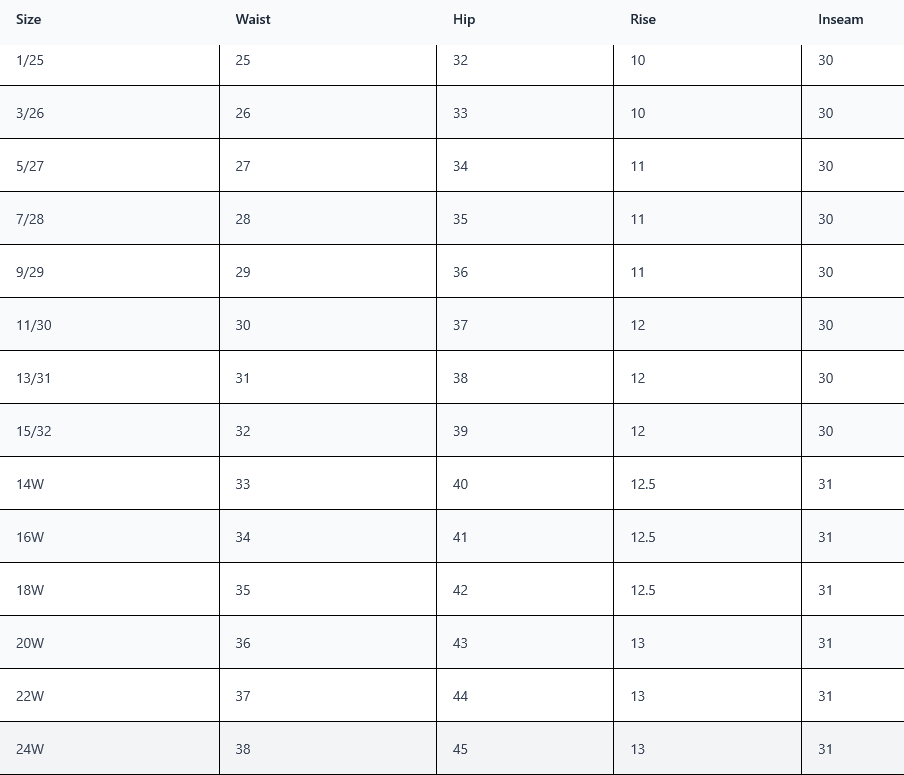Image resolution: width=904 pixels, height=775 pixels.
Task: Select the highlighted 24W size cell
Action: point(109,750)
